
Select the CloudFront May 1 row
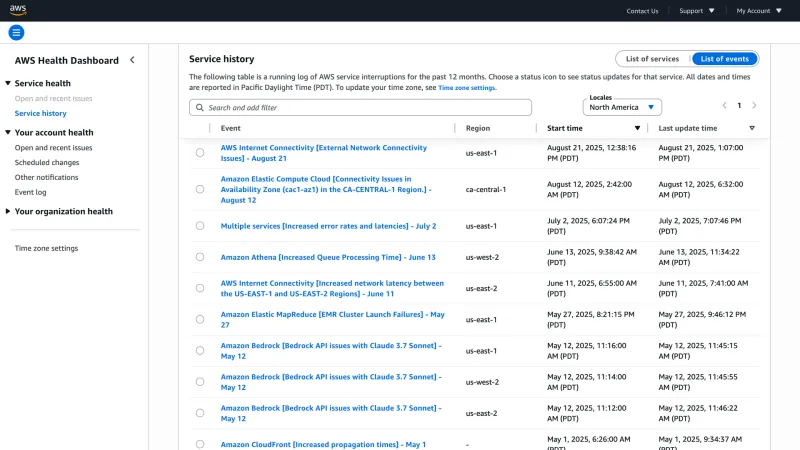[200, 444]
